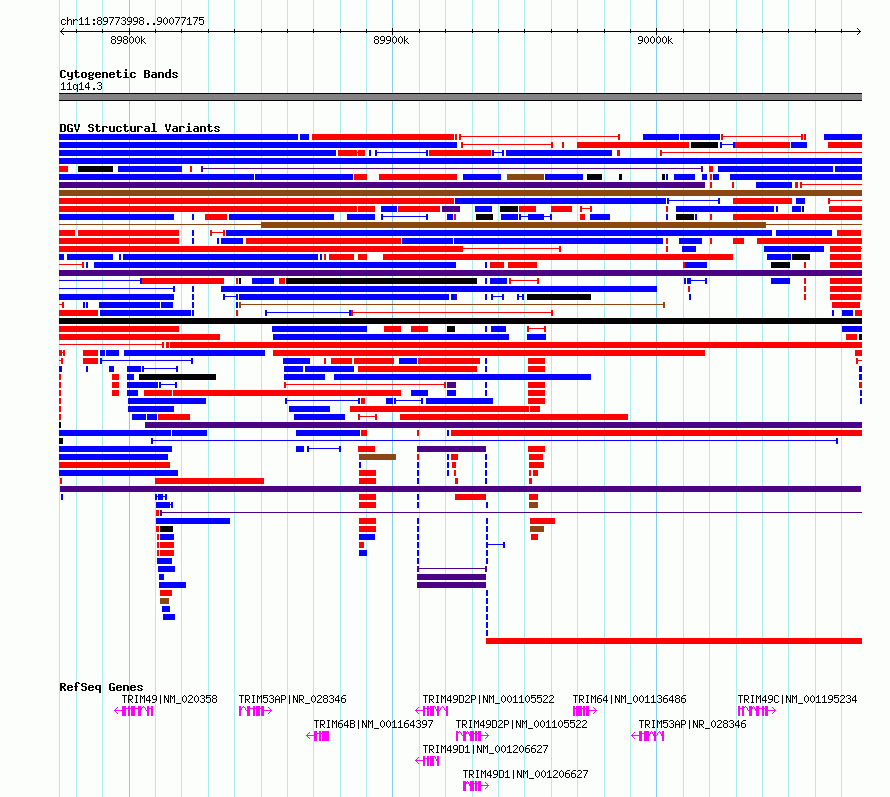This screenshot has width=890, height=797.
Task: Click the full-width black DGV variant bar
Action: point(460,321)
